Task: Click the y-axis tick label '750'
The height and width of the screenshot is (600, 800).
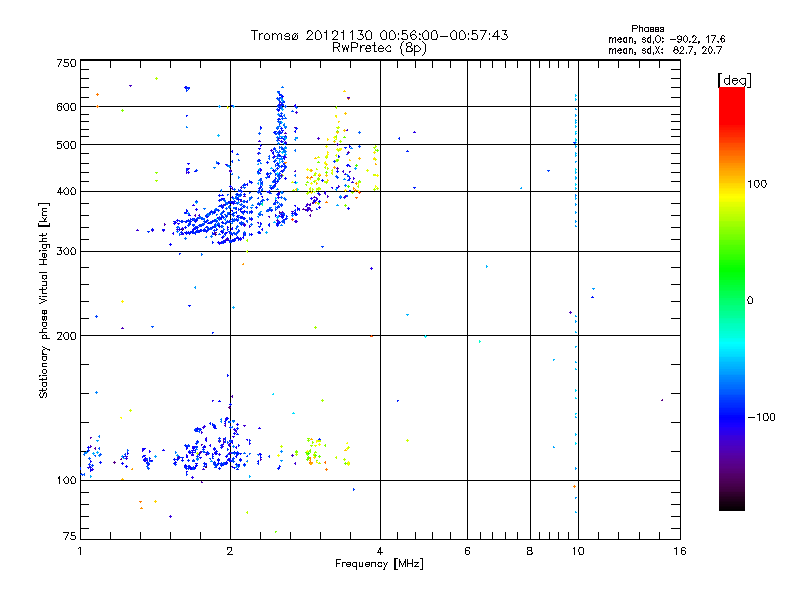Action: click(x=66, y=63)
